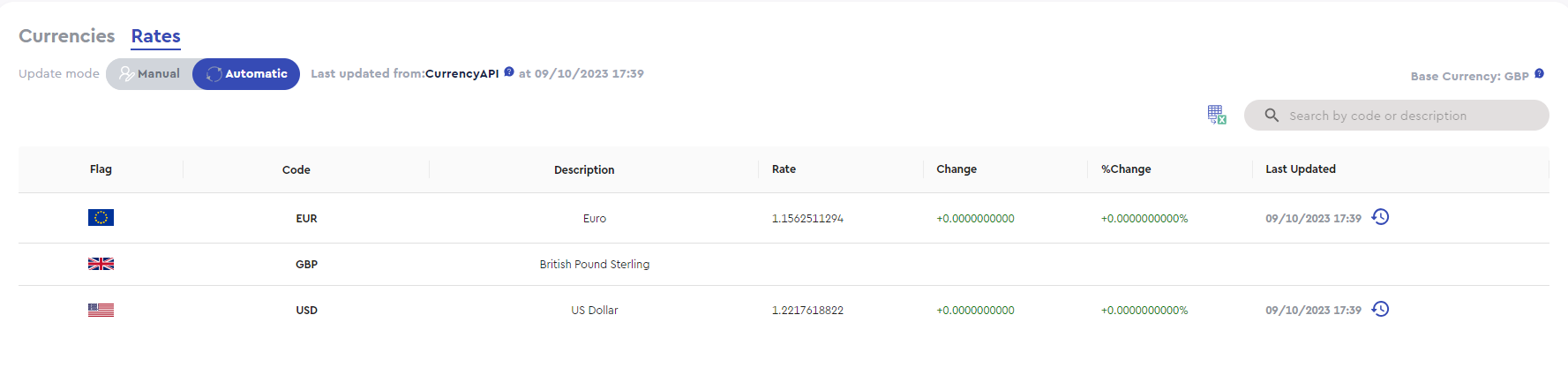Select the Rates tab
1568x375 pixels.
pyautogui.click(x=156, y=36)
